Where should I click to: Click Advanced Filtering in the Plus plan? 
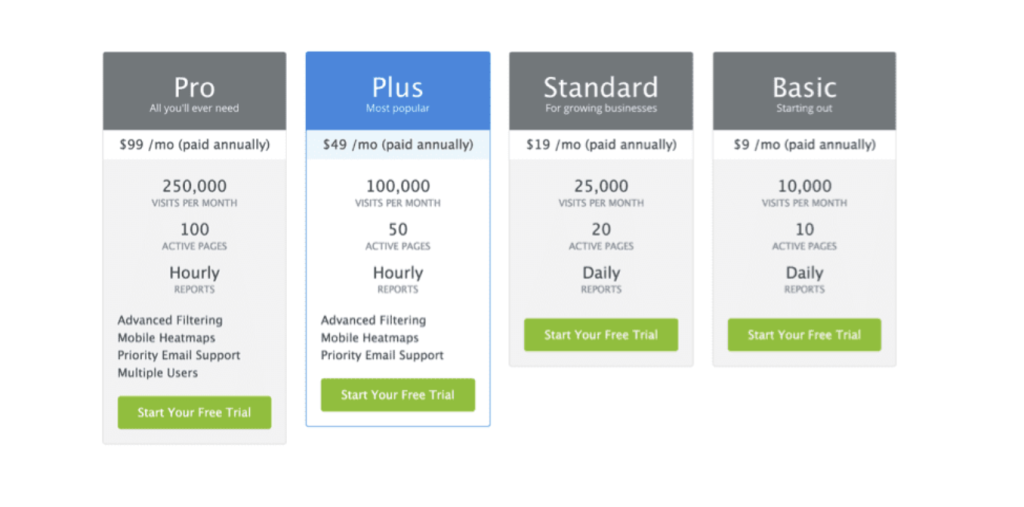click(x=373, y=320)
